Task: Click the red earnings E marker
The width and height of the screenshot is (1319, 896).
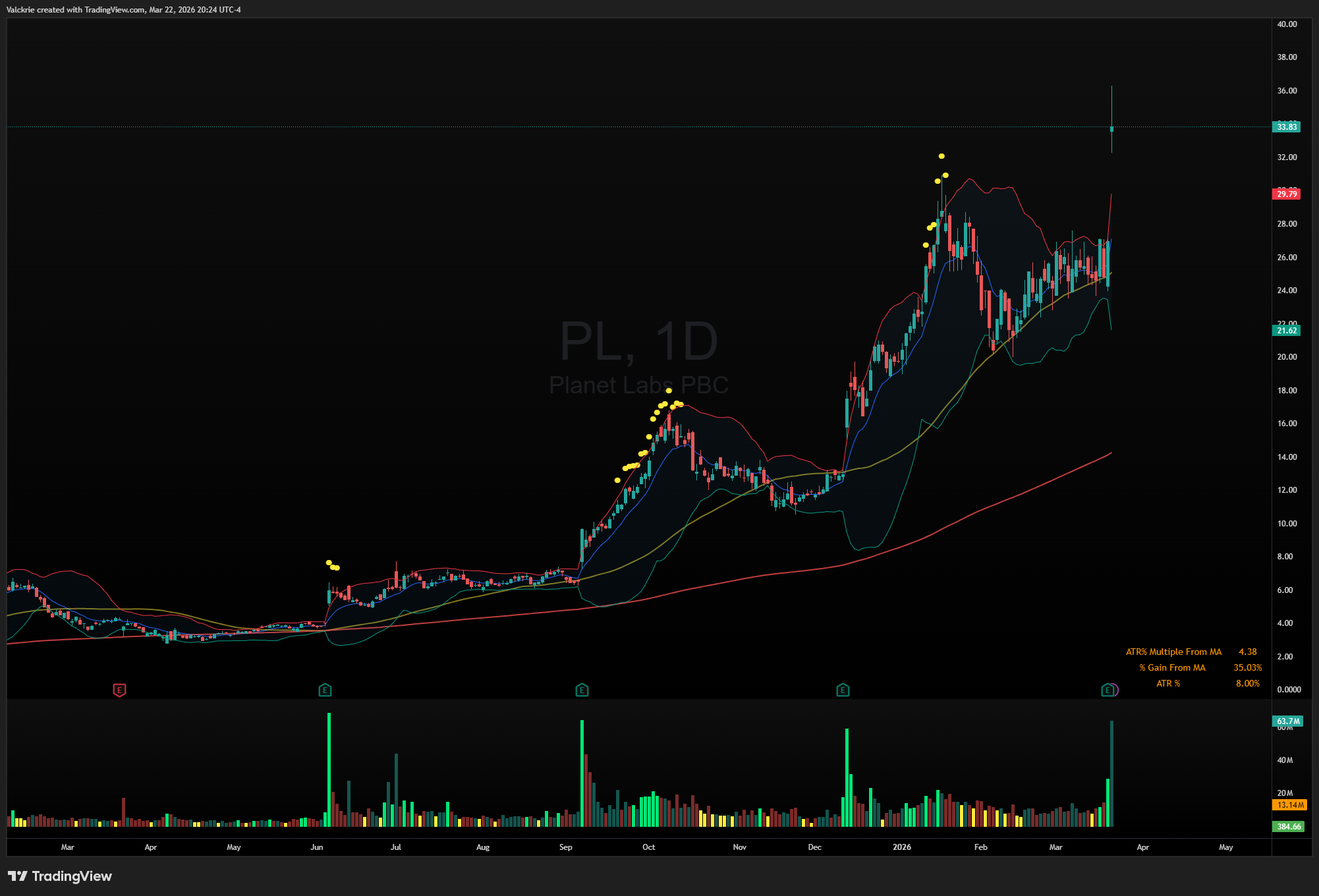Action: click(119, 690)
